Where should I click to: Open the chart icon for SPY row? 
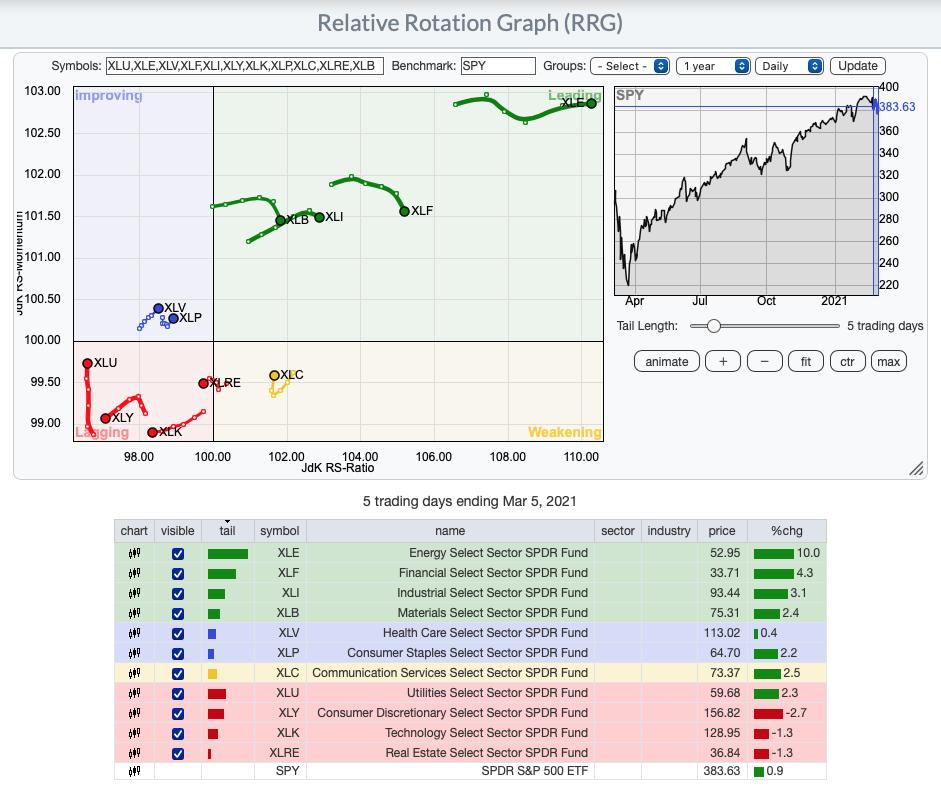tap(134, 771)
